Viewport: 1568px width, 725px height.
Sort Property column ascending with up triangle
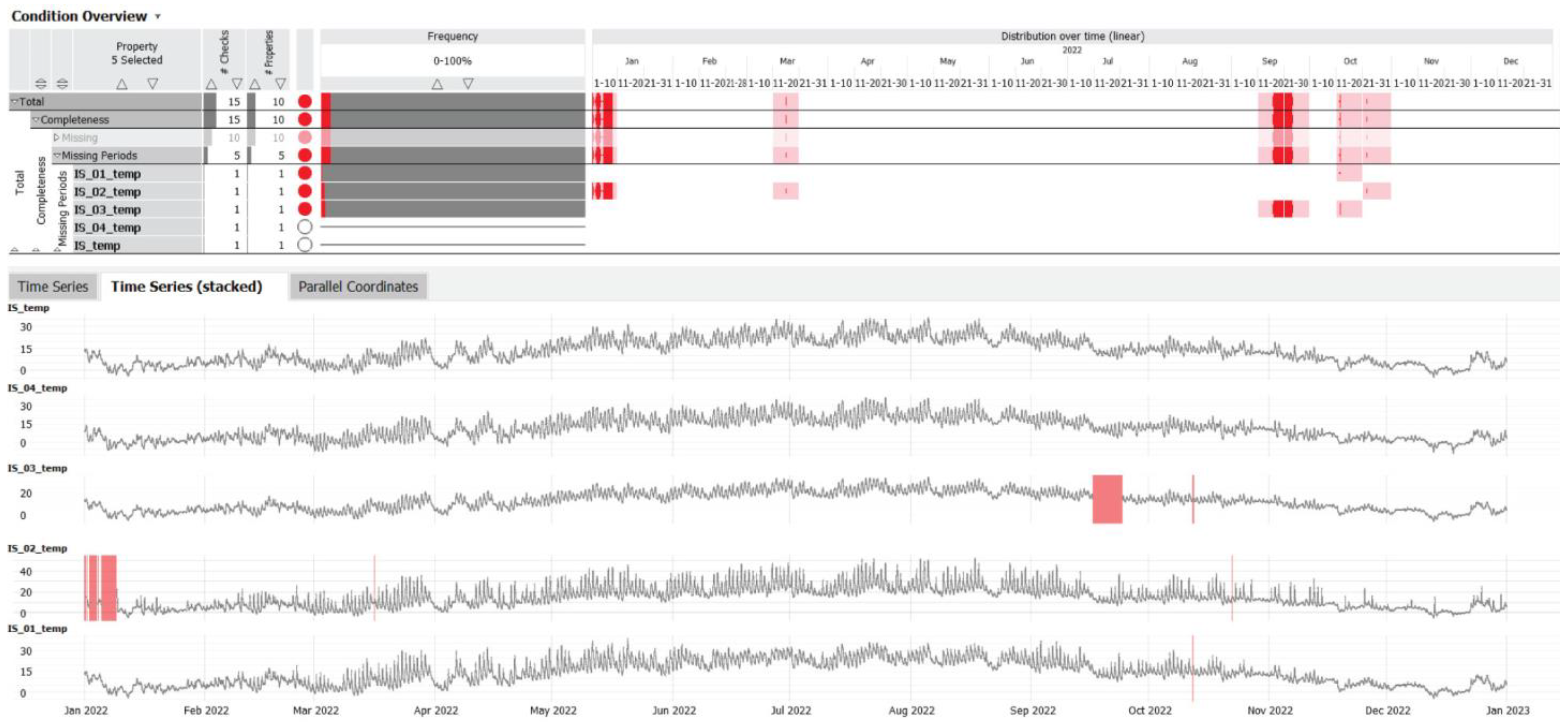[x=122, y=84]
